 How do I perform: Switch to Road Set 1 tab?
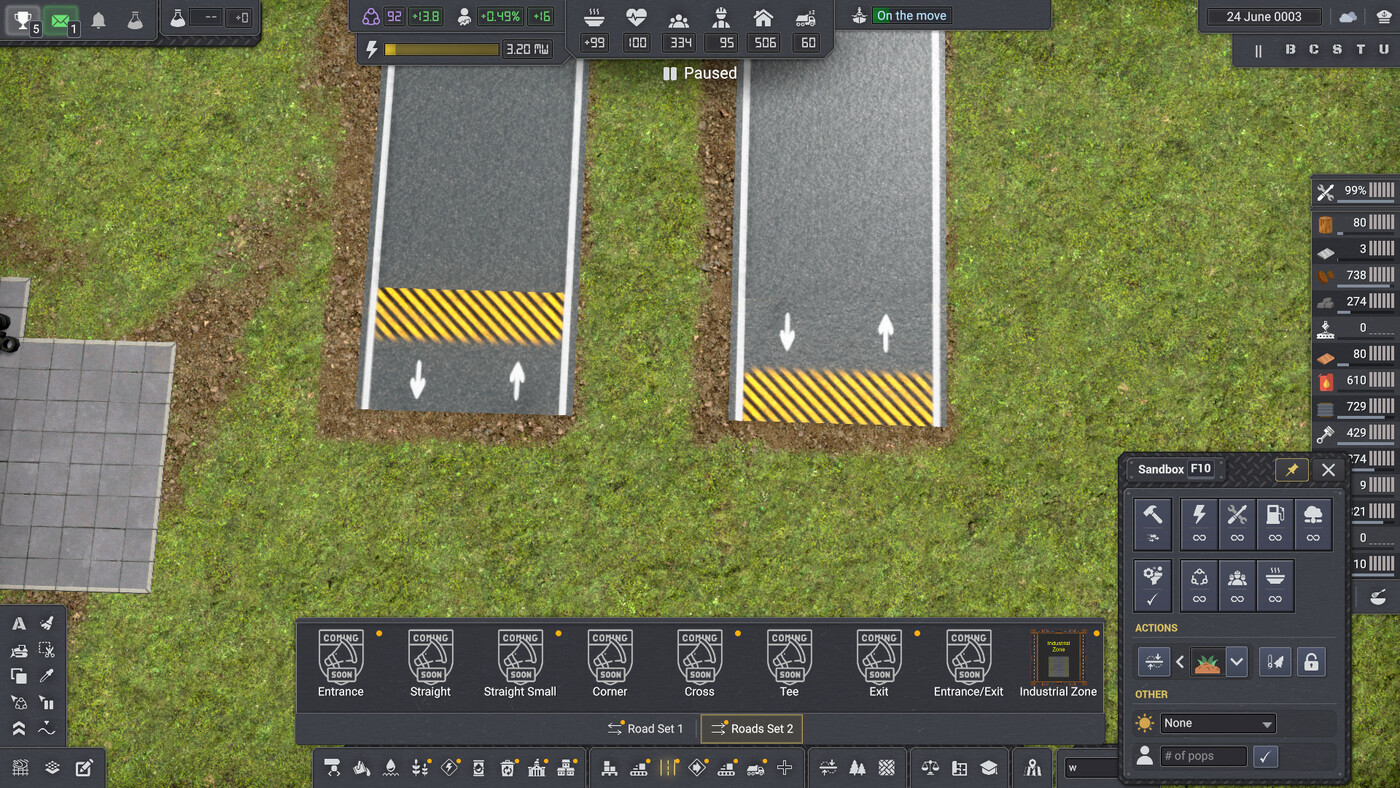[646, 729]
